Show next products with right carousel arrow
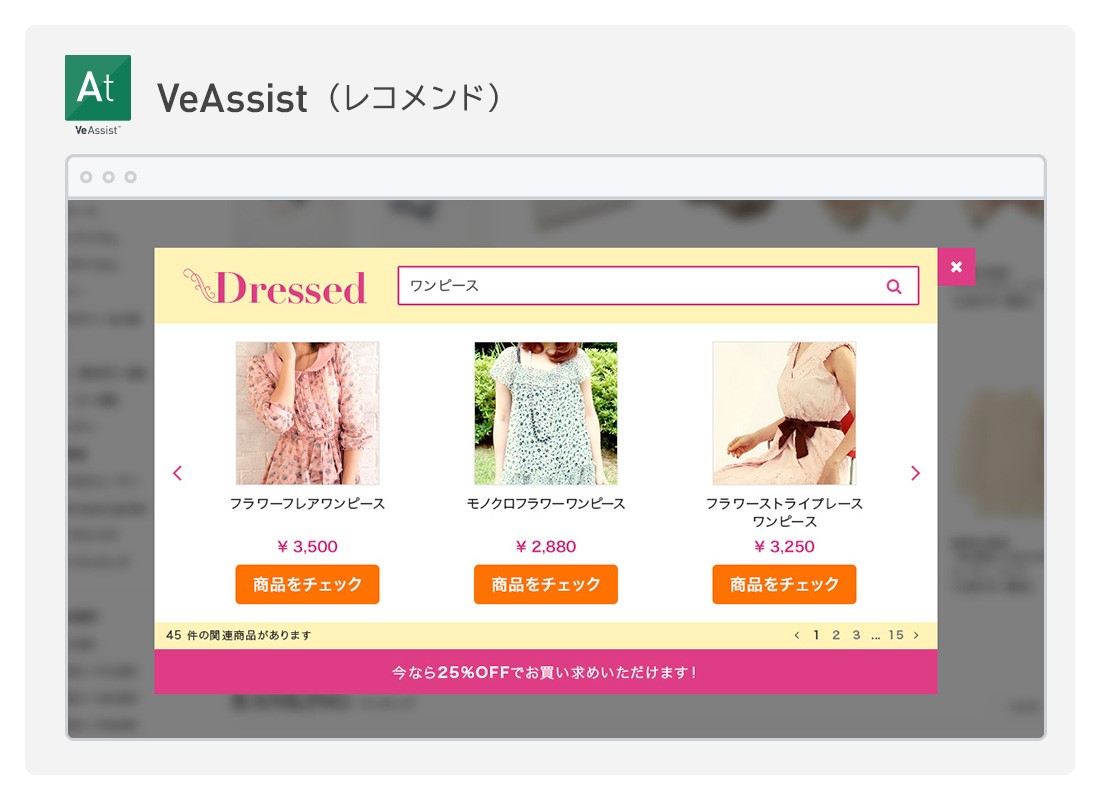The width and height of the screenshot is (1100, 800). click(x=915, y=473)
